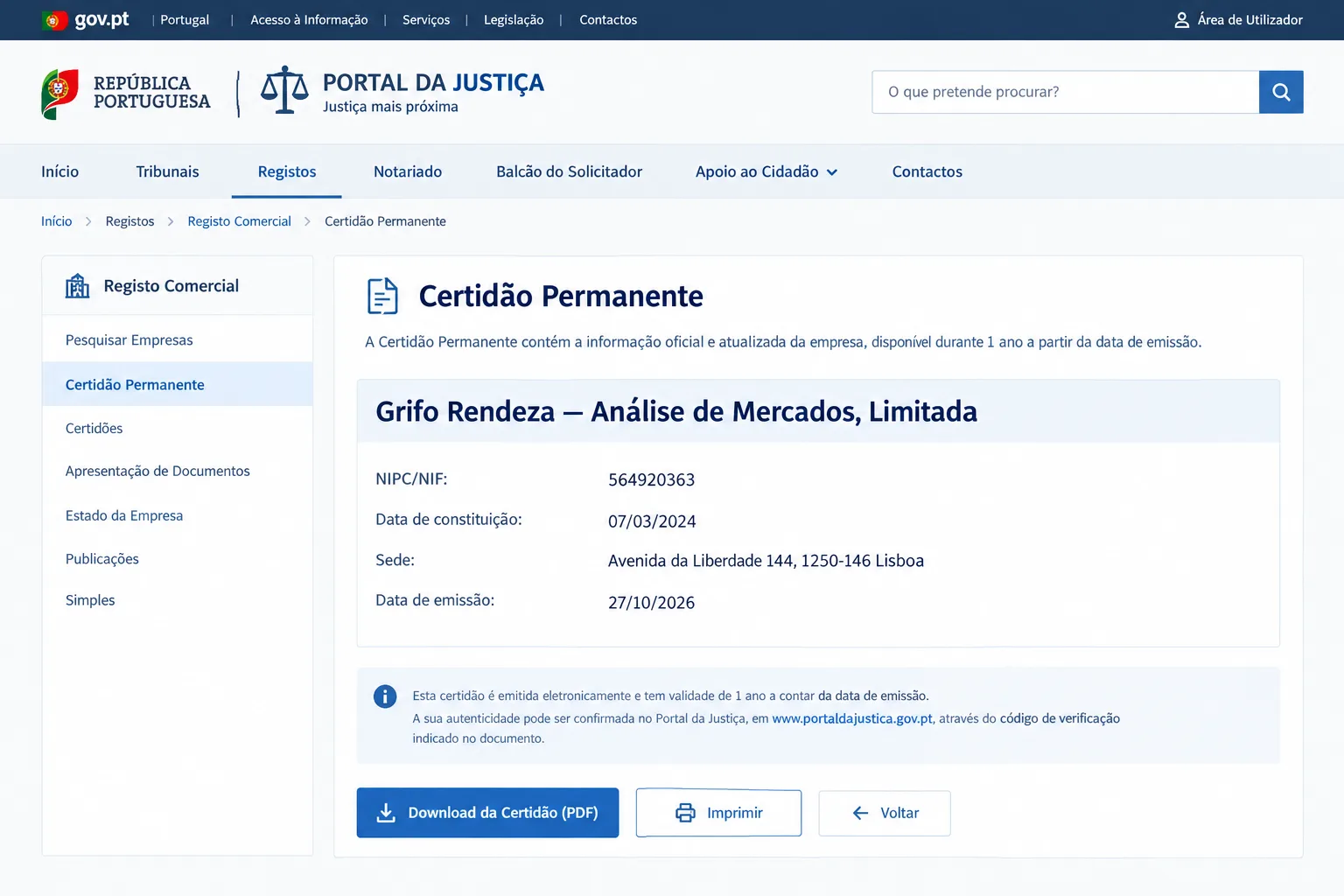Select Certidão Permanente in sidebar
The width and height of the screenshot is (1344, 896).
[178, 384]
